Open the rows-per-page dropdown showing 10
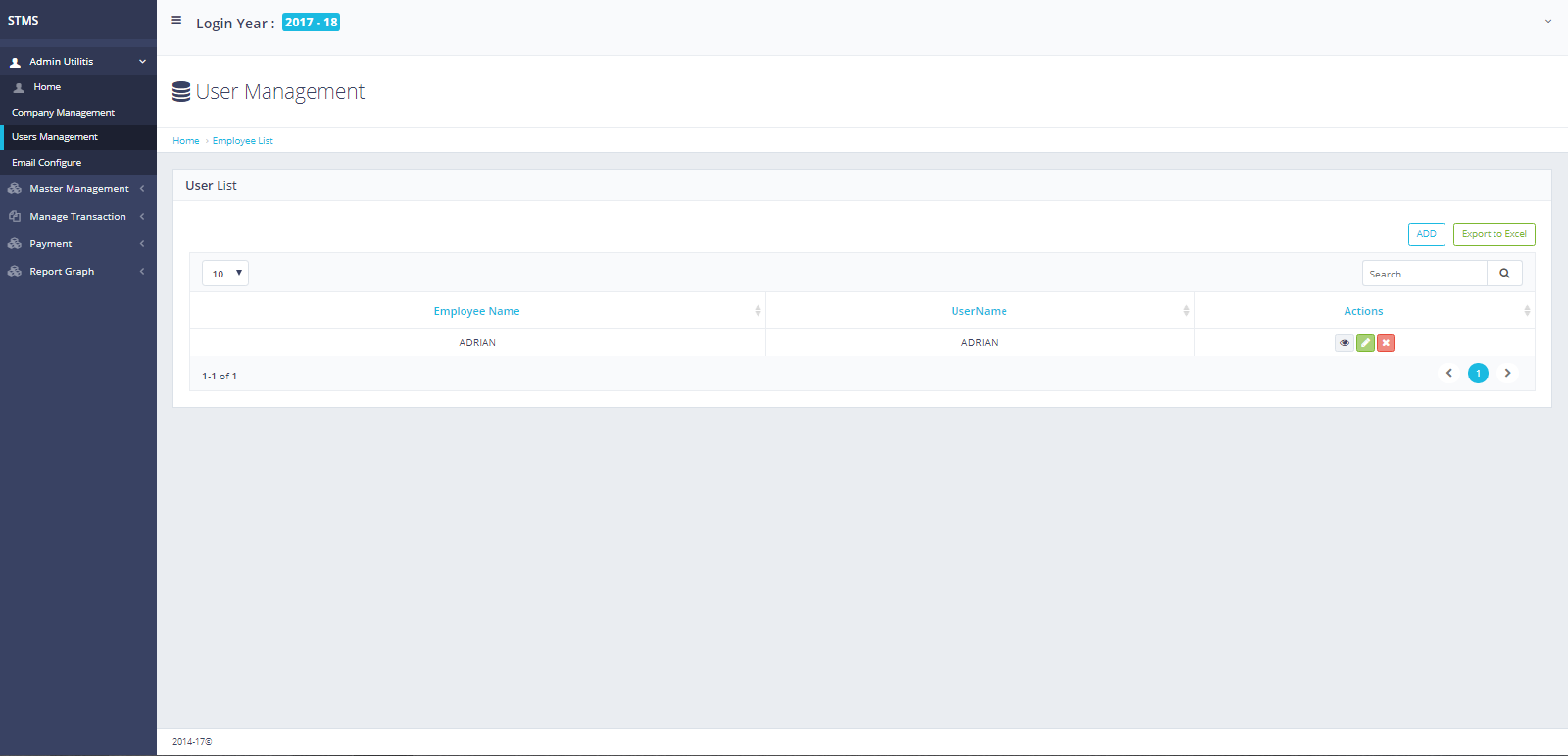 click(x=225, y=274)
